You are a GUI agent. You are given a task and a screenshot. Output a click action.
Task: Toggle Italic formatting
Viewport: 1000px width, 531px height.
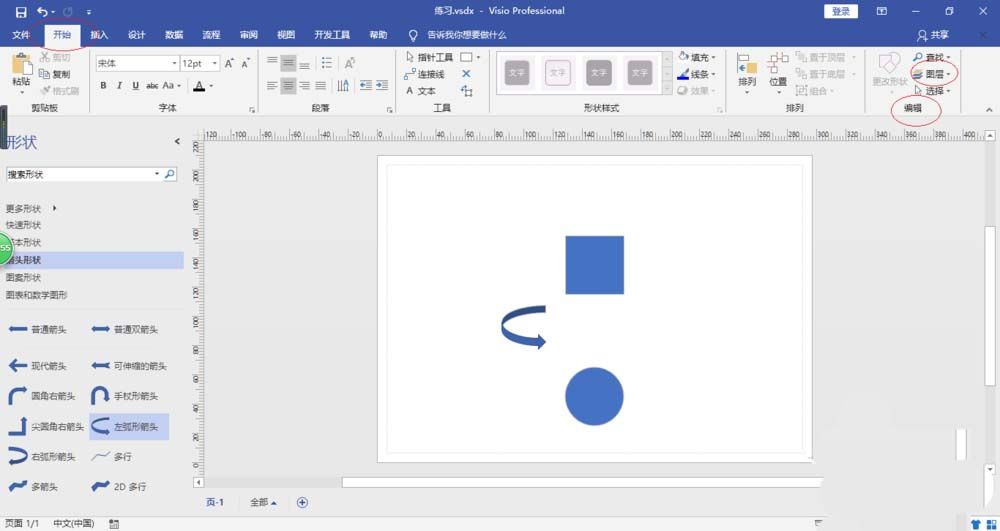pyautogui.click(x=119, y=85)
